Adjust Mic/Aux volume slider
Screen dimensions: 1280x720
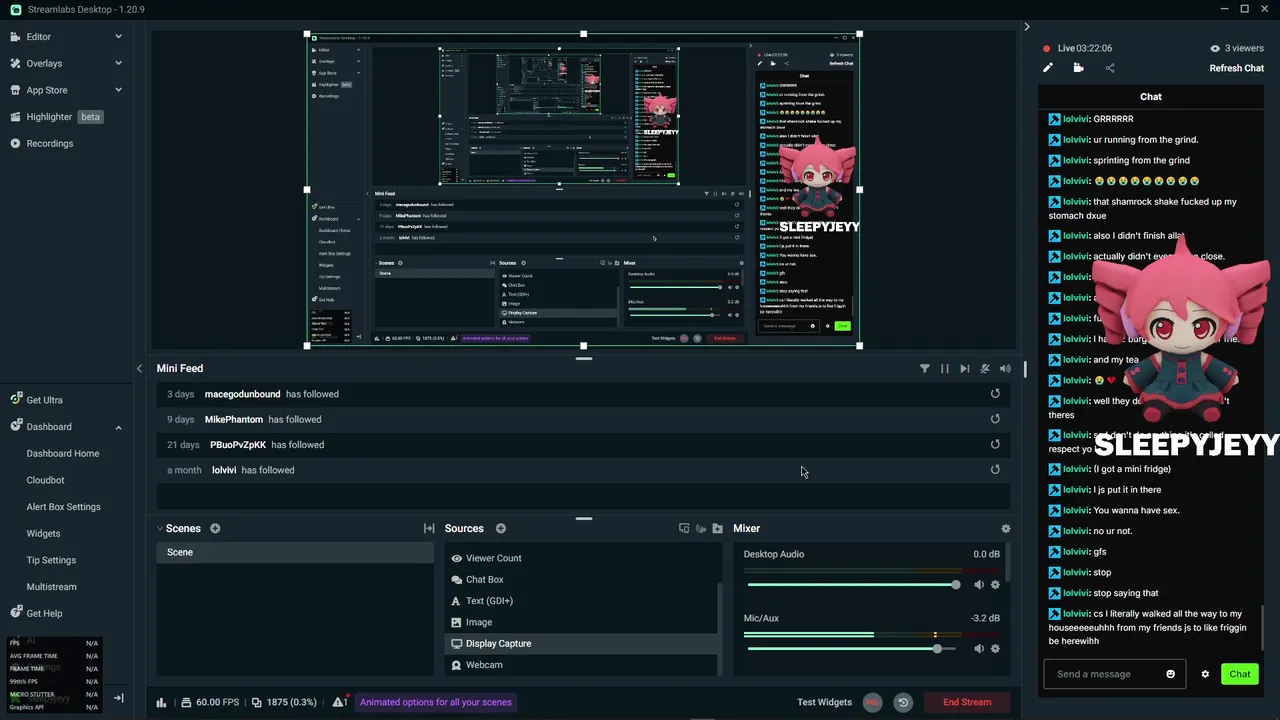click(853, 649)
